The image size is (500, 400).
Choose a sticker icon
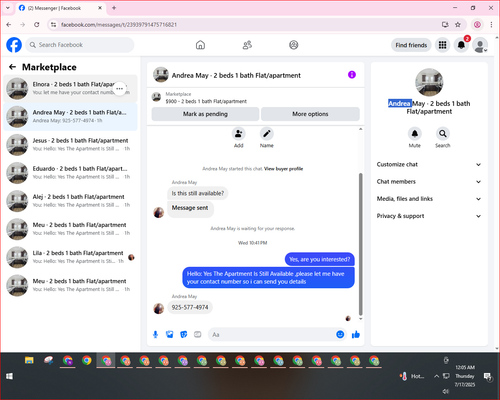[x=184, y=334]
